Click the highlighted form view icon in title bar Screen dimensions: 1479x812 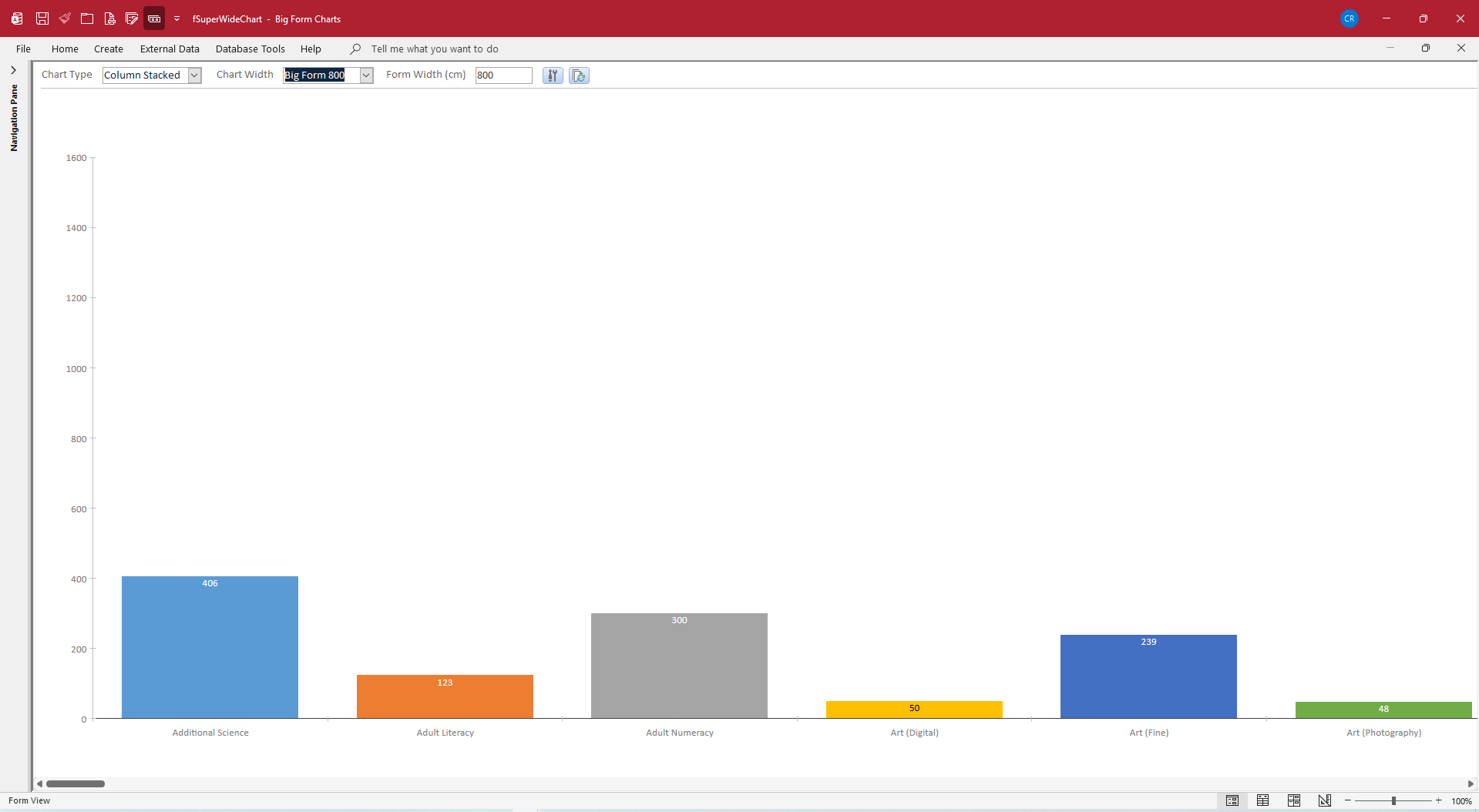click(154, 18)
